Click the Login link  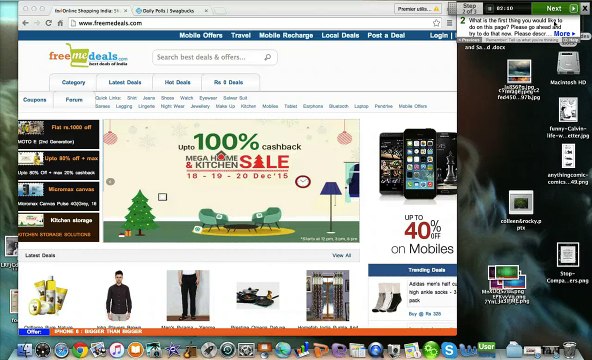tap(439, 35)
